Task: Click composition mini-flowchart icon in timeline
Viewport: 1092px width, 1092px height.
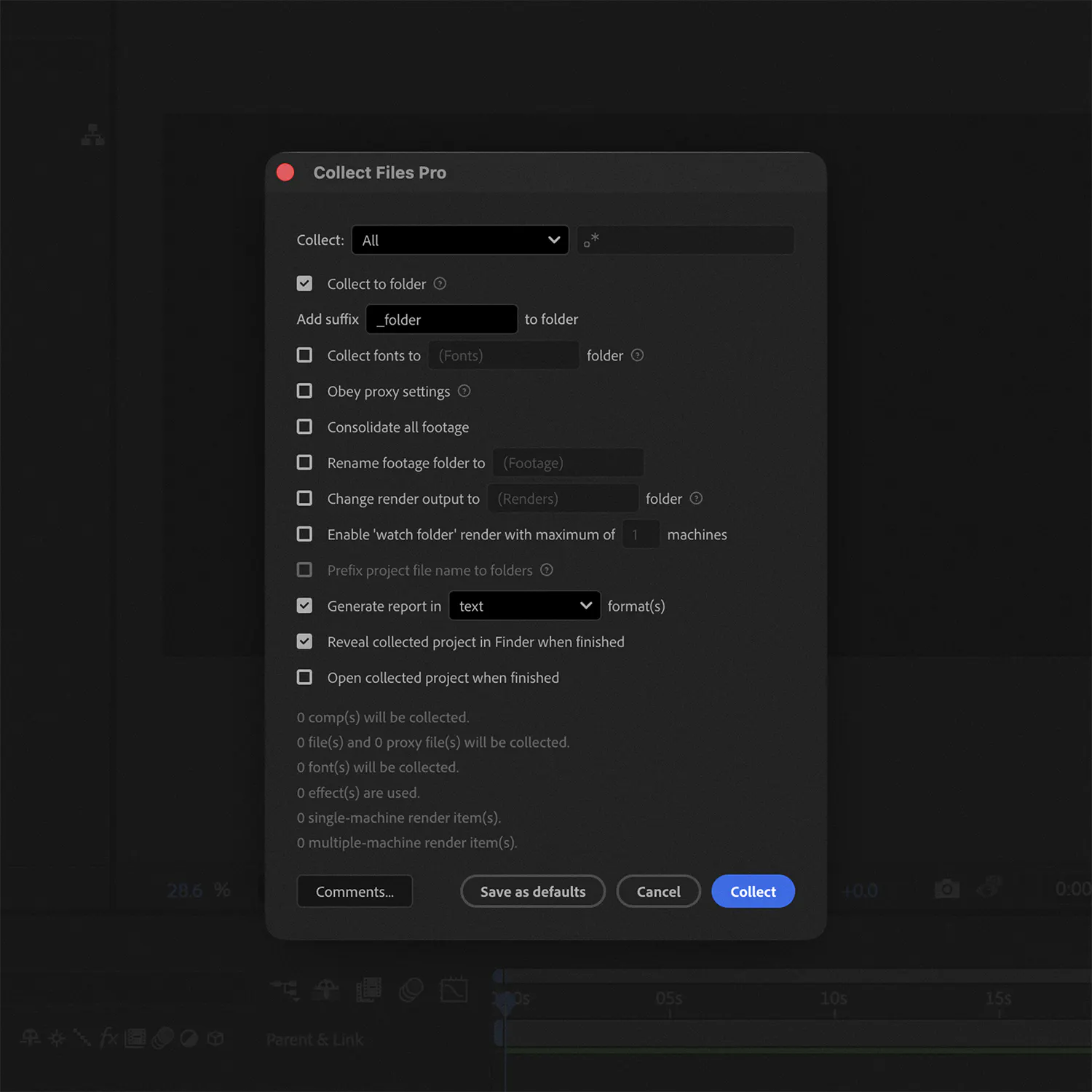Action: click(284, 989)
